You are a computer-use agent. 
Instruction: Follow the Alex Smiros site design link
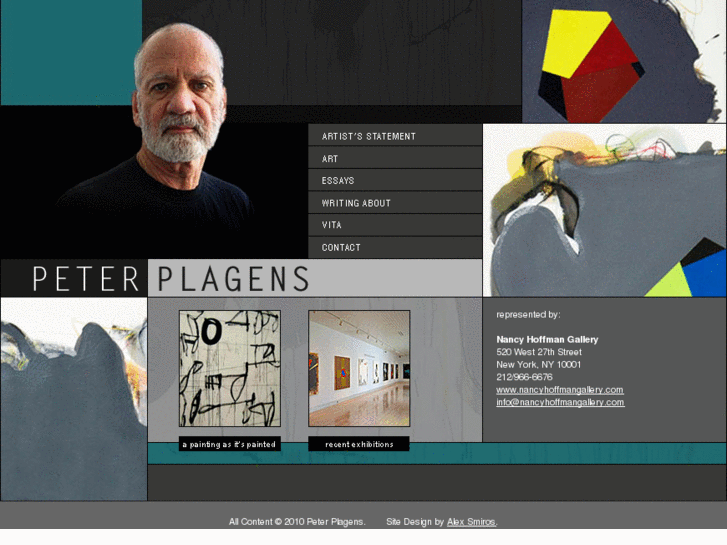point(471,522)
